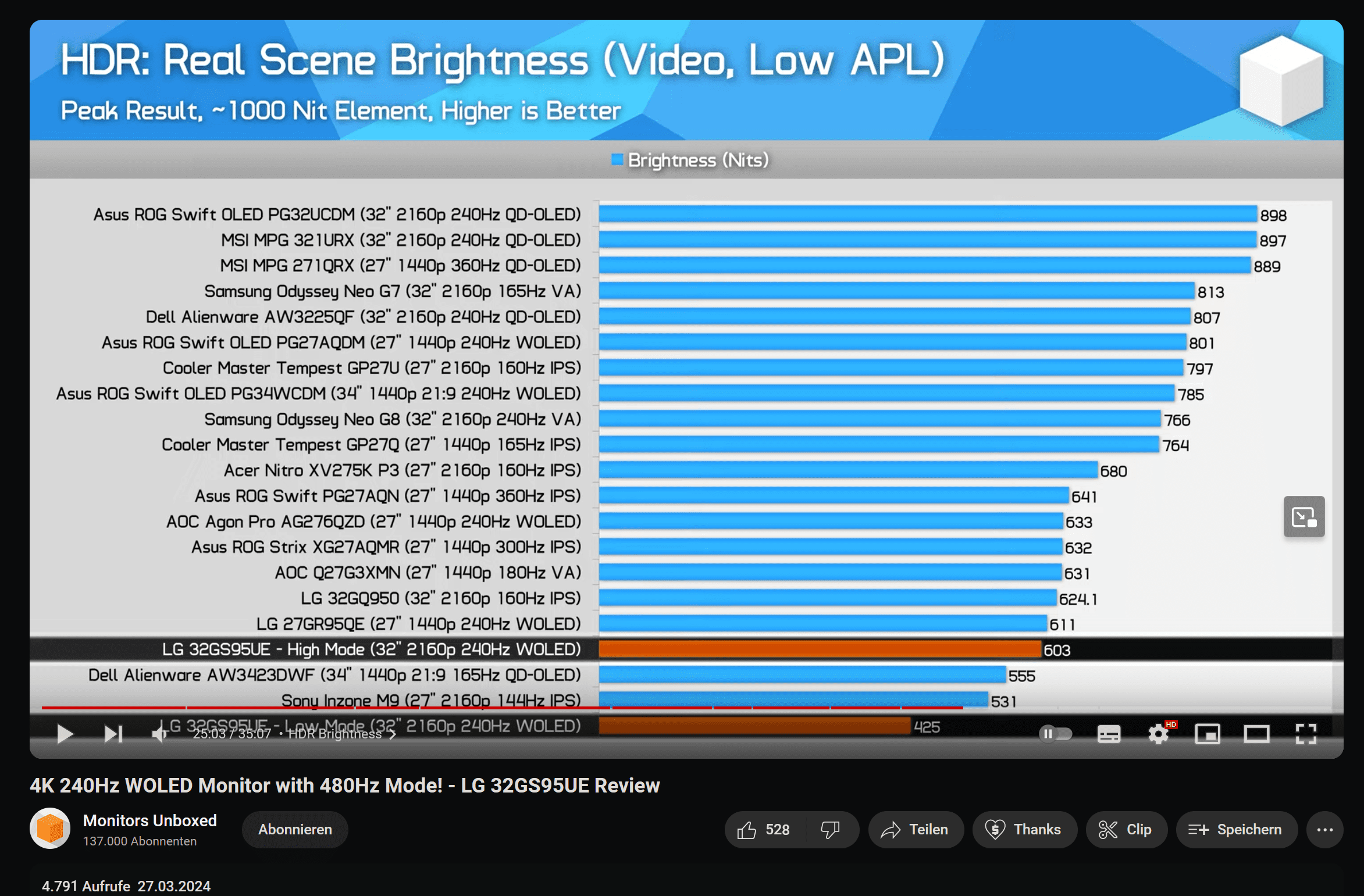Enable theater mode view

coord(1256,734)
